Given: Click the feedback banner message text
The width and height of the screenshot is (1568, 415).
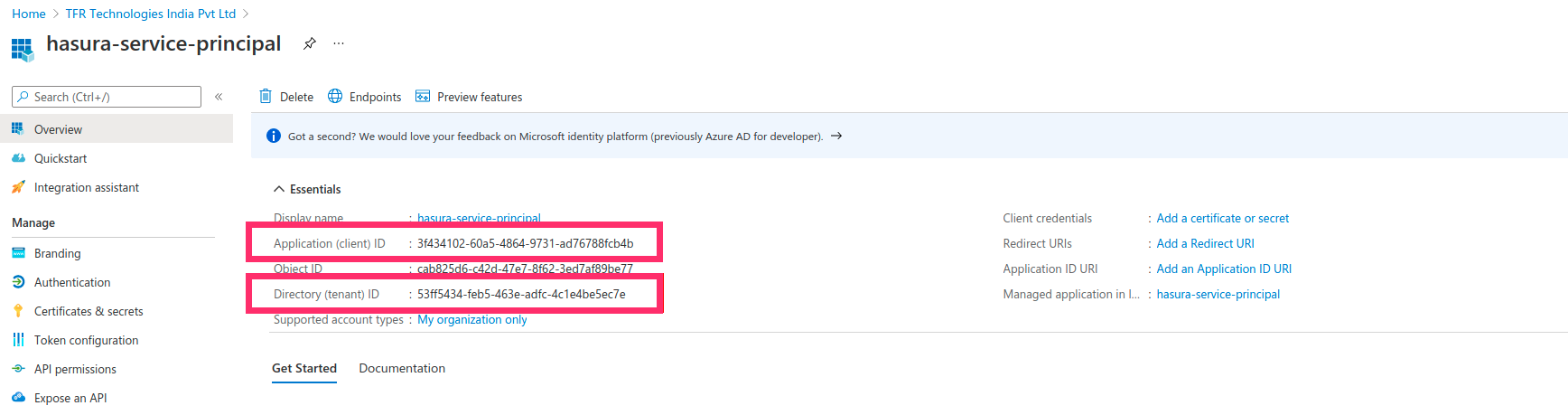Looking at the screenshot, I should [x=555, y=137].
